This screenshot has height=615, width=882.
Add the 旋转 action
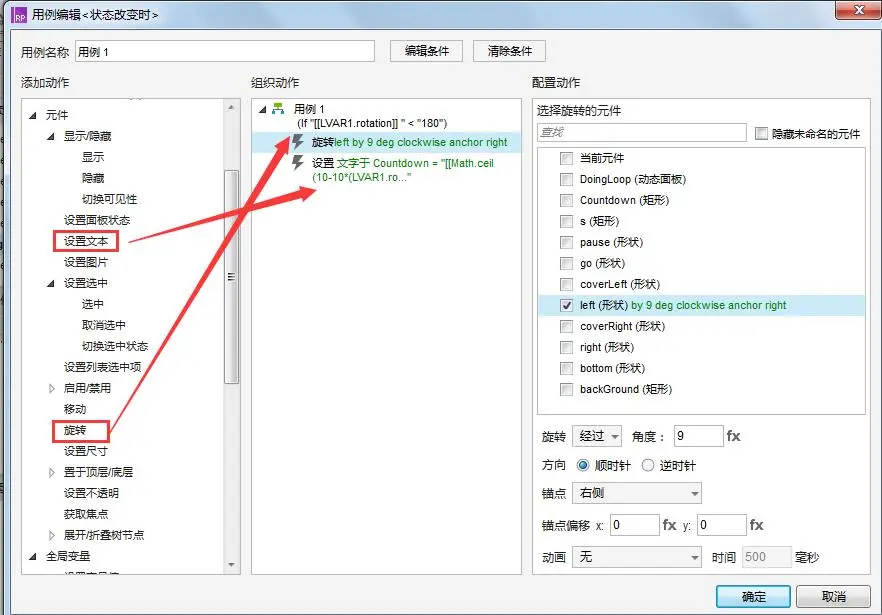point(75,430)
